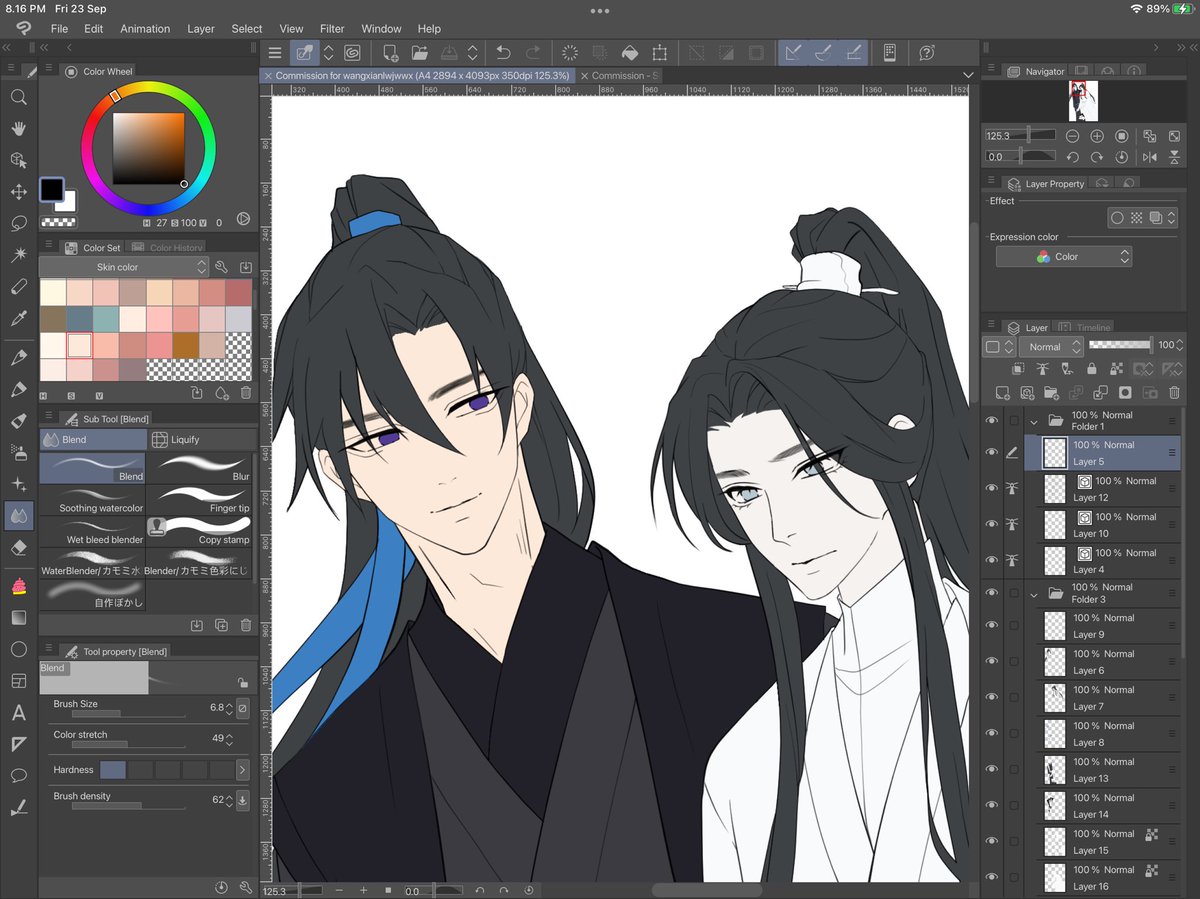Open the Filter menu
The width and height of the screenshot is (1200, 899).
(x=332, y=29)
